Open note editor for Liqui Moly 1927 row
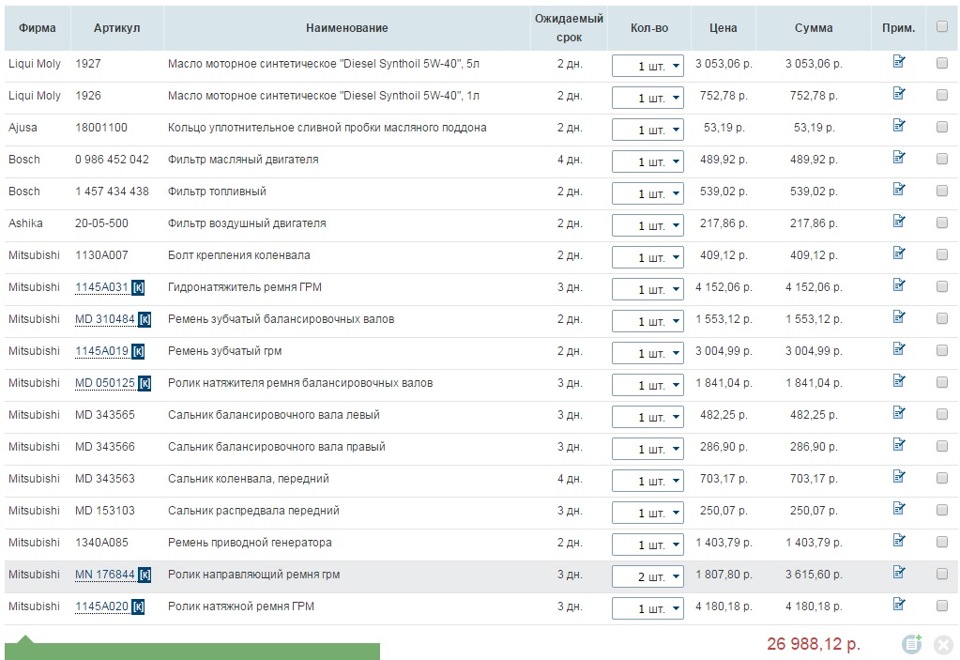The height and width of the screenshot is (660, 960). point(898,62)
